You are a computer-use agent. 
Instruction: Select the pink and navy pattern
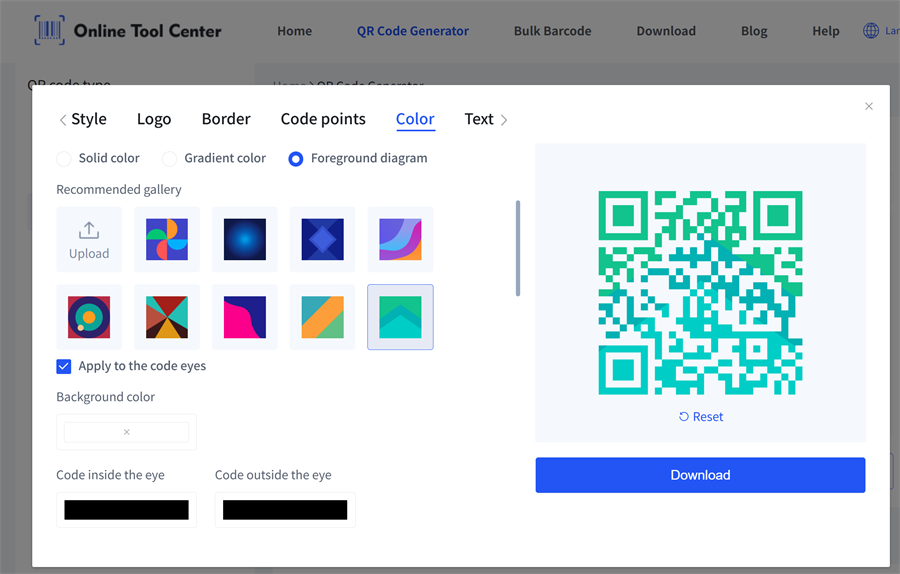click(245, 317)
